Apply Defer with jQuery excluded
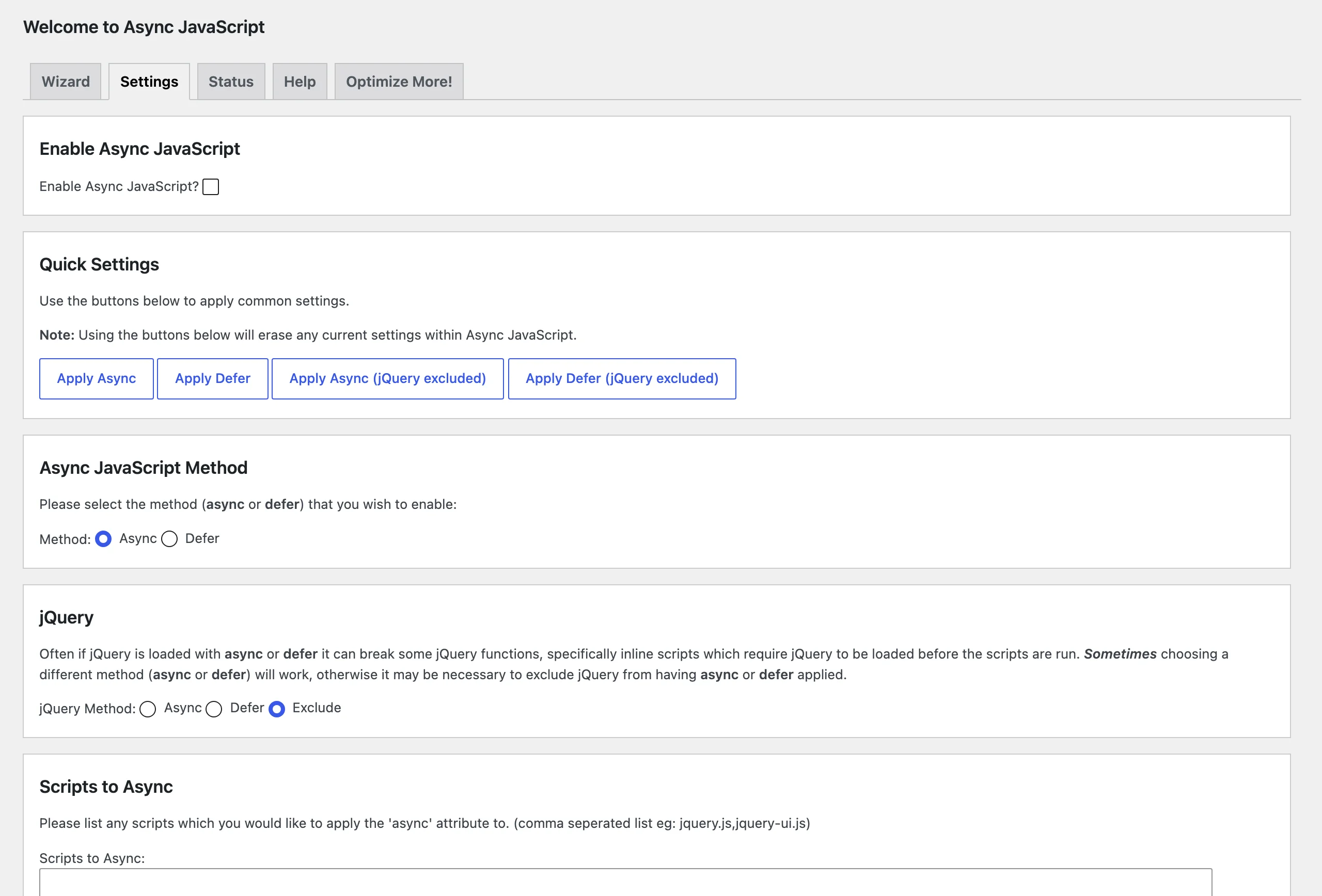The width and height of the screenshot is (1322, 896). point(622,379)
